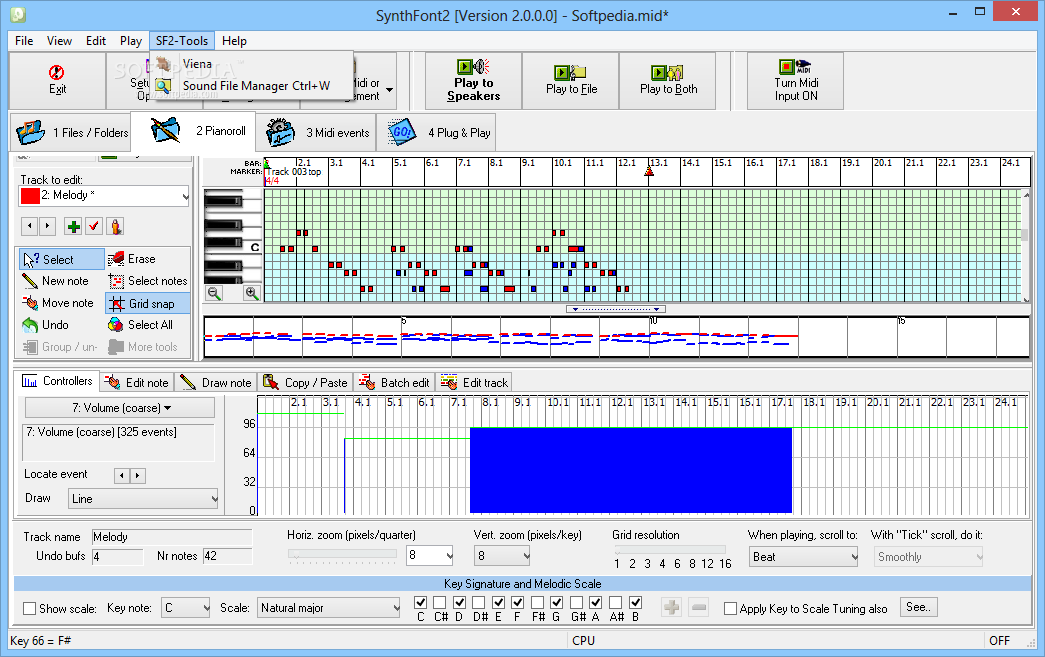Screen dimensions: 1045x657
Task: Select the New note pencil tool
Action: 30,281
